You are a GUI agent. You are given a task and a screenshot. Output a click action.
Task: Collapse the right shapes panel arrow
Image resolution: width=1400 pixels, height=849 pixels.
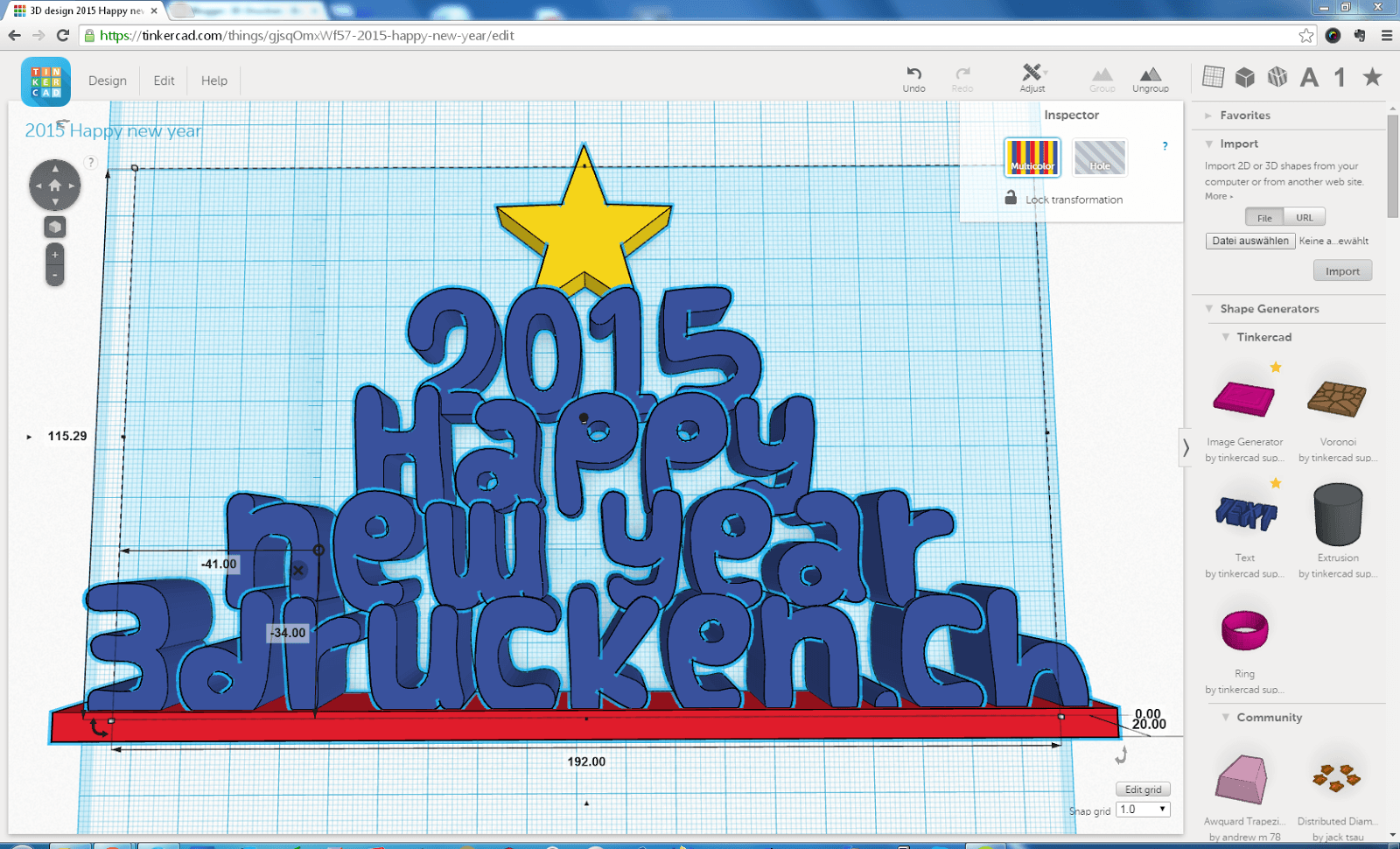click(1186, 447)
